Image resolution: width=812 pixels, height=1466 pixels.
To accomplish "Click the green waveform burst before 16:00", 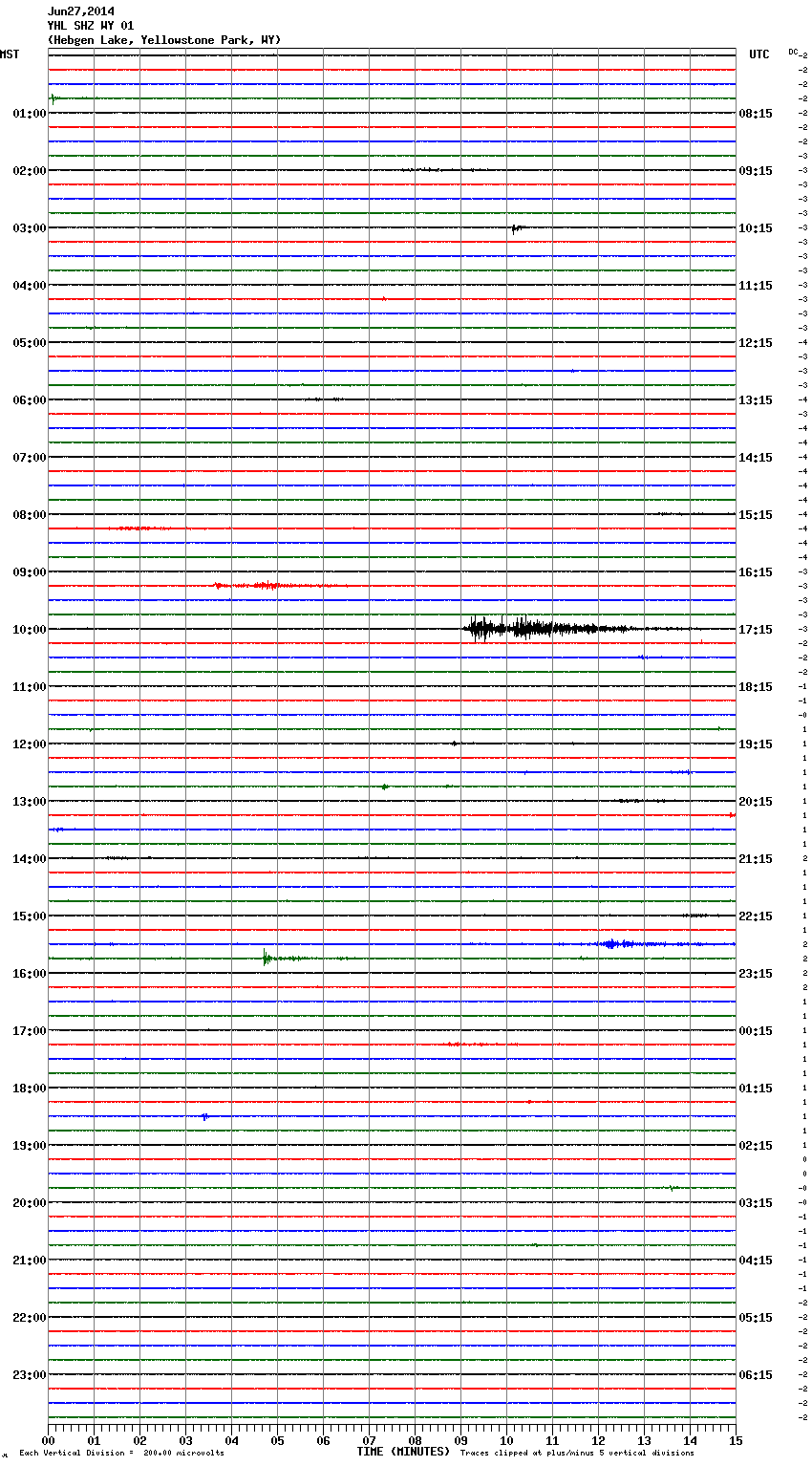I will tap(287, 958).
